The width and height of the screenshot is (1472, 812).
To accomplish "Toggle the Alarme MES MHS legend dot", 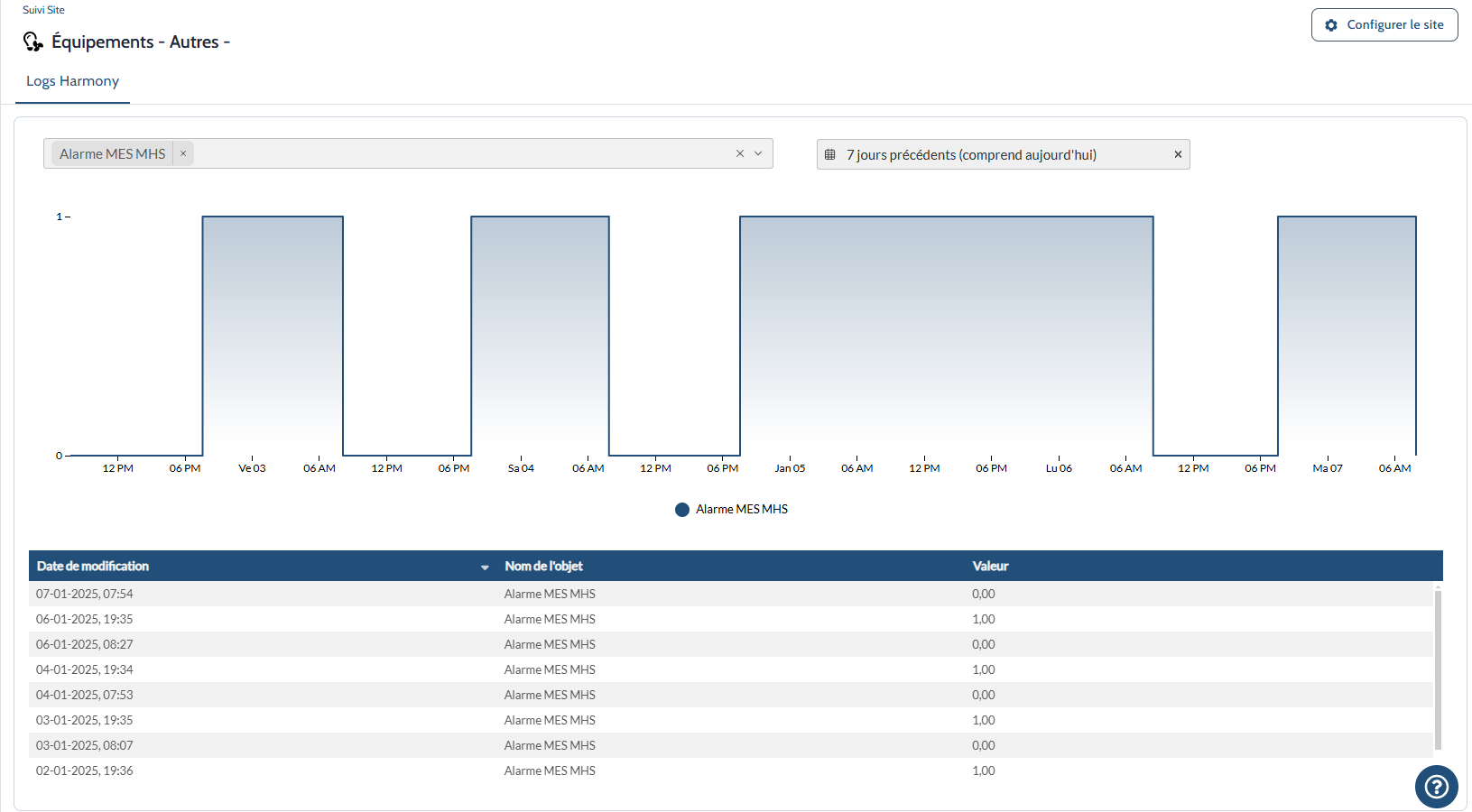I will point(682,510).
